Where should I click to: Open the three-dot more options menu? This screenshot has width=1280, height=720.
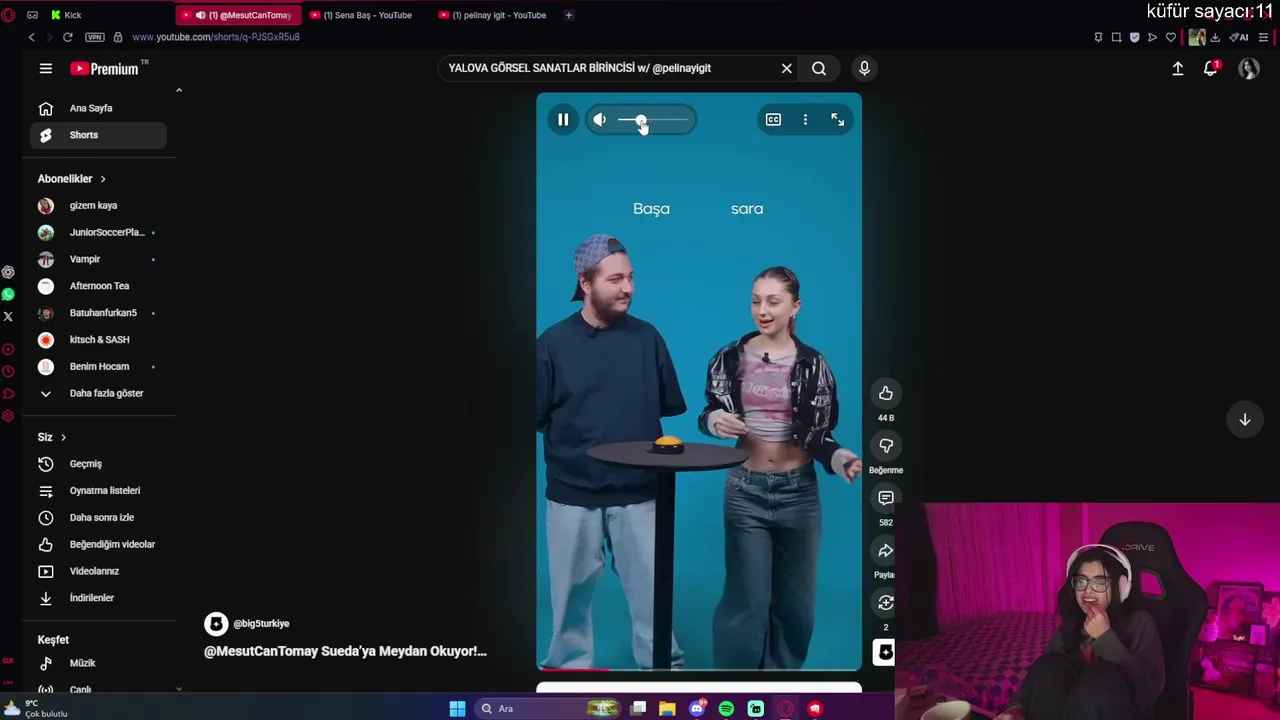pyautogui.click(x=805, y=120)
